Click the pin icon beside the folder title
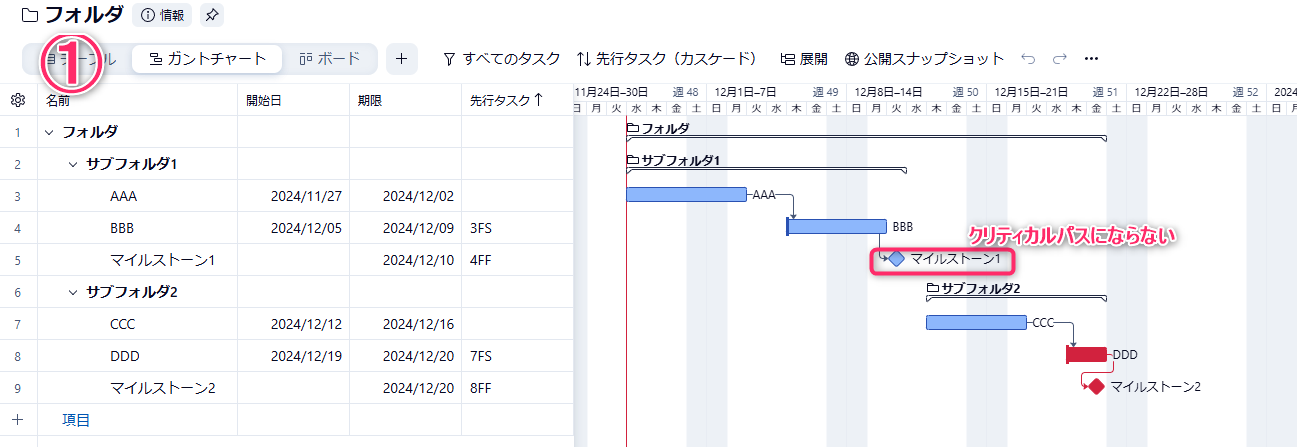 [212, 15]
